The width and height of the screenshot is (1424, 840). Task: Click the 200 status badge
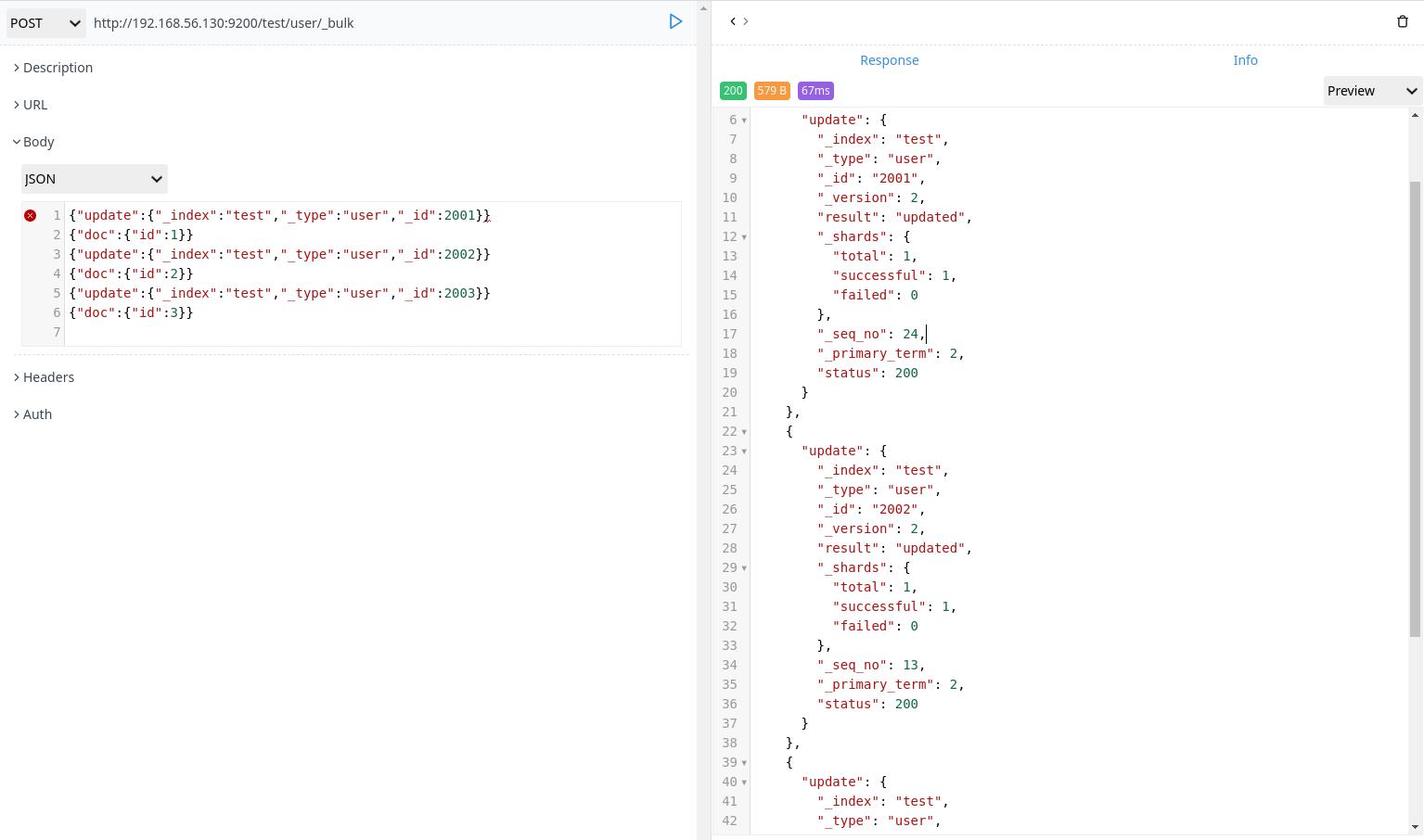733,91
